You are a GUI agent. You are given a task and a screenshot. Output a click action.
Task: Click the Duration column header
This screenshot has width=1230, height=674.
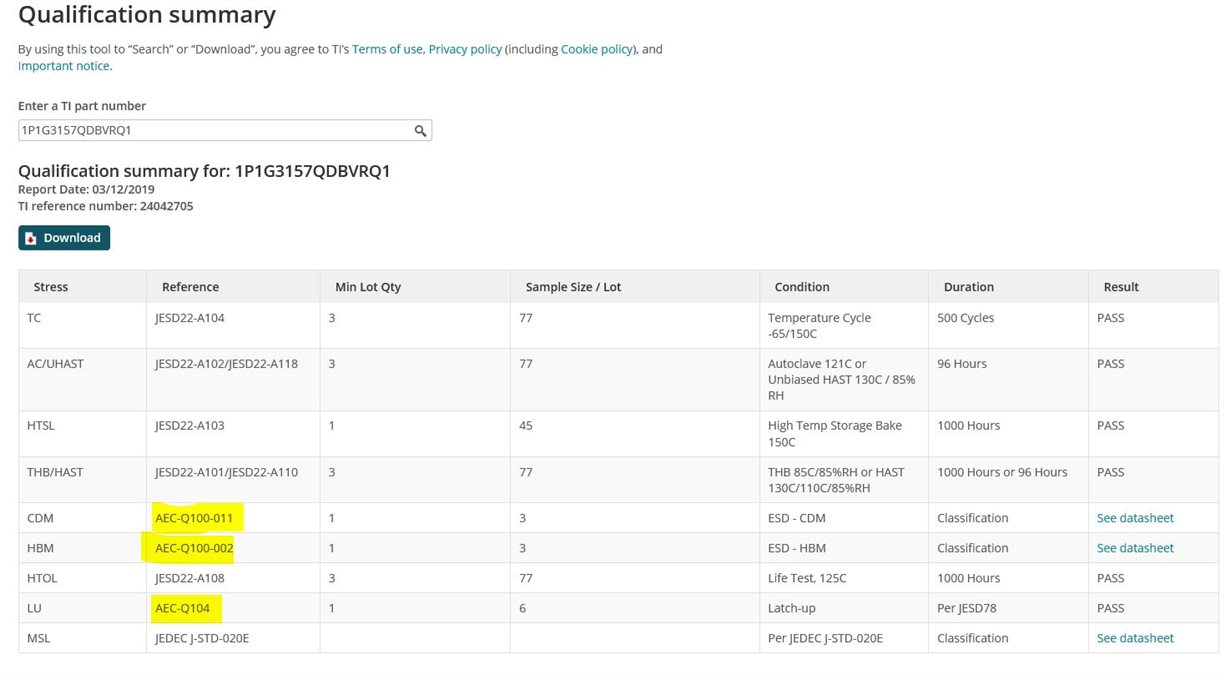pos(968,287)
